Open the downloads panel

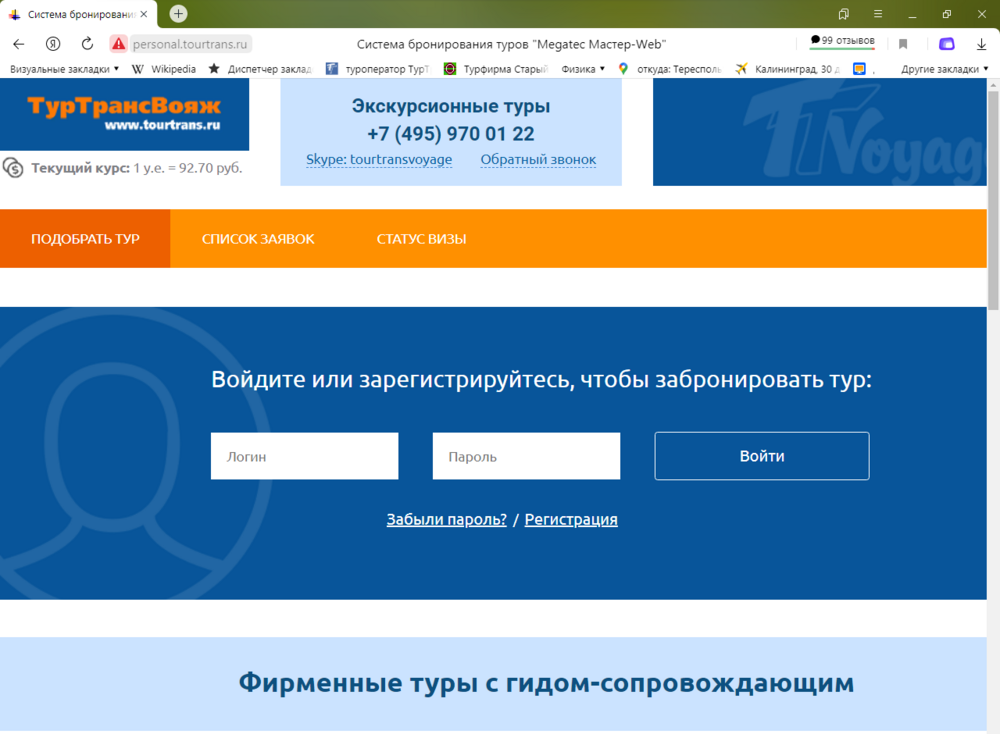click(983, 43)
